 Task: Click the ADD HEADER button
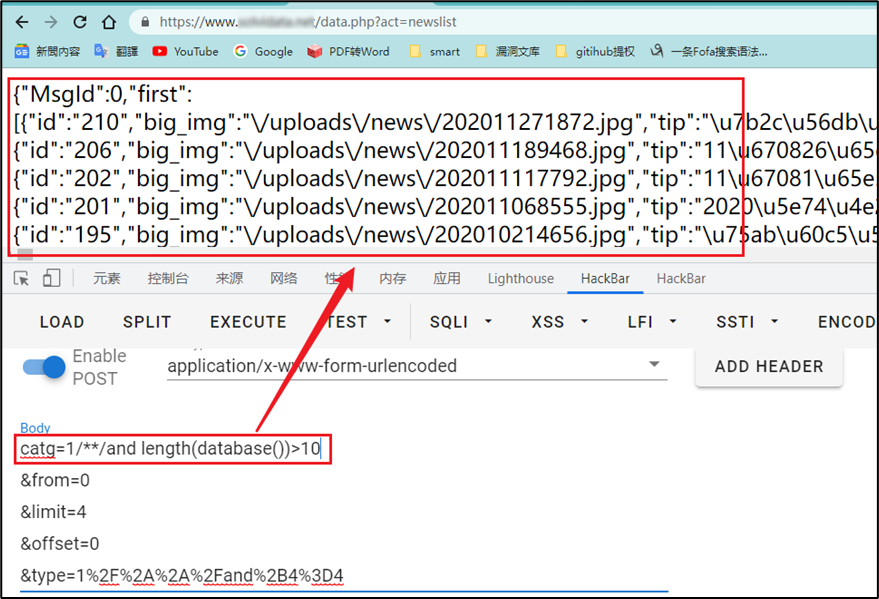point(769,366)
